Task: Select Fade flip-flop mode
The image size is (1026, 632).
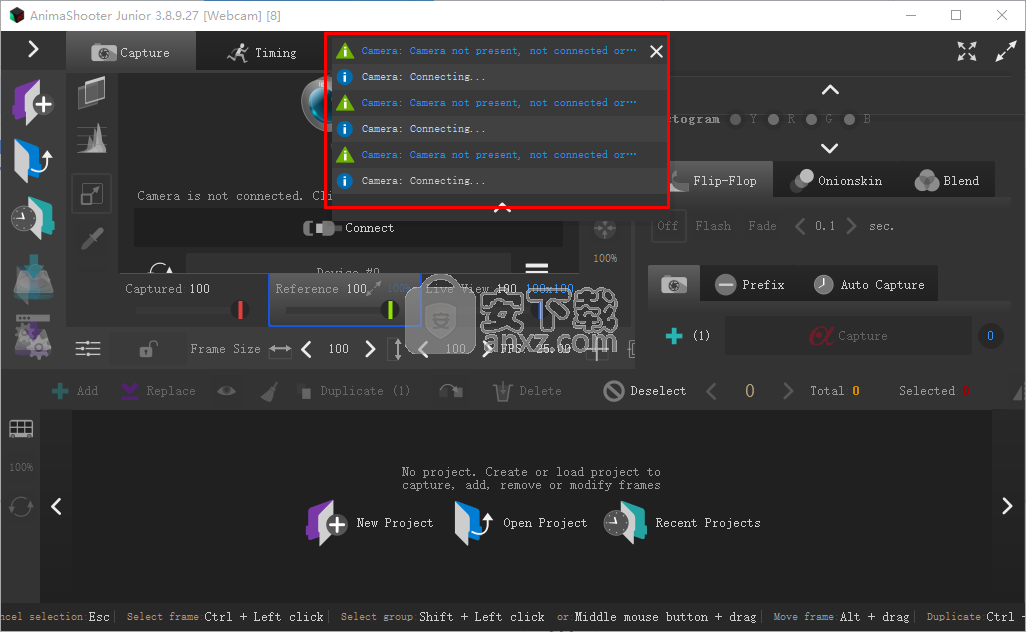Action: [762, 226]
